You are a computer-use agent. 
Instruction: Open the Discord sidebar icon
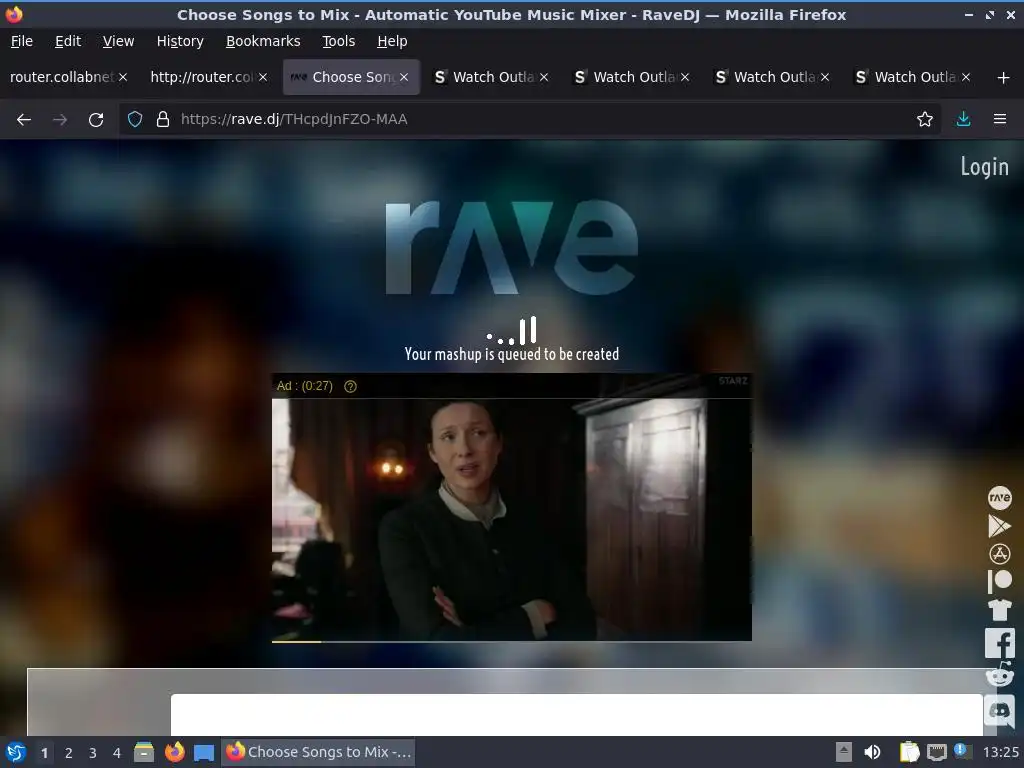(1000, 711)
